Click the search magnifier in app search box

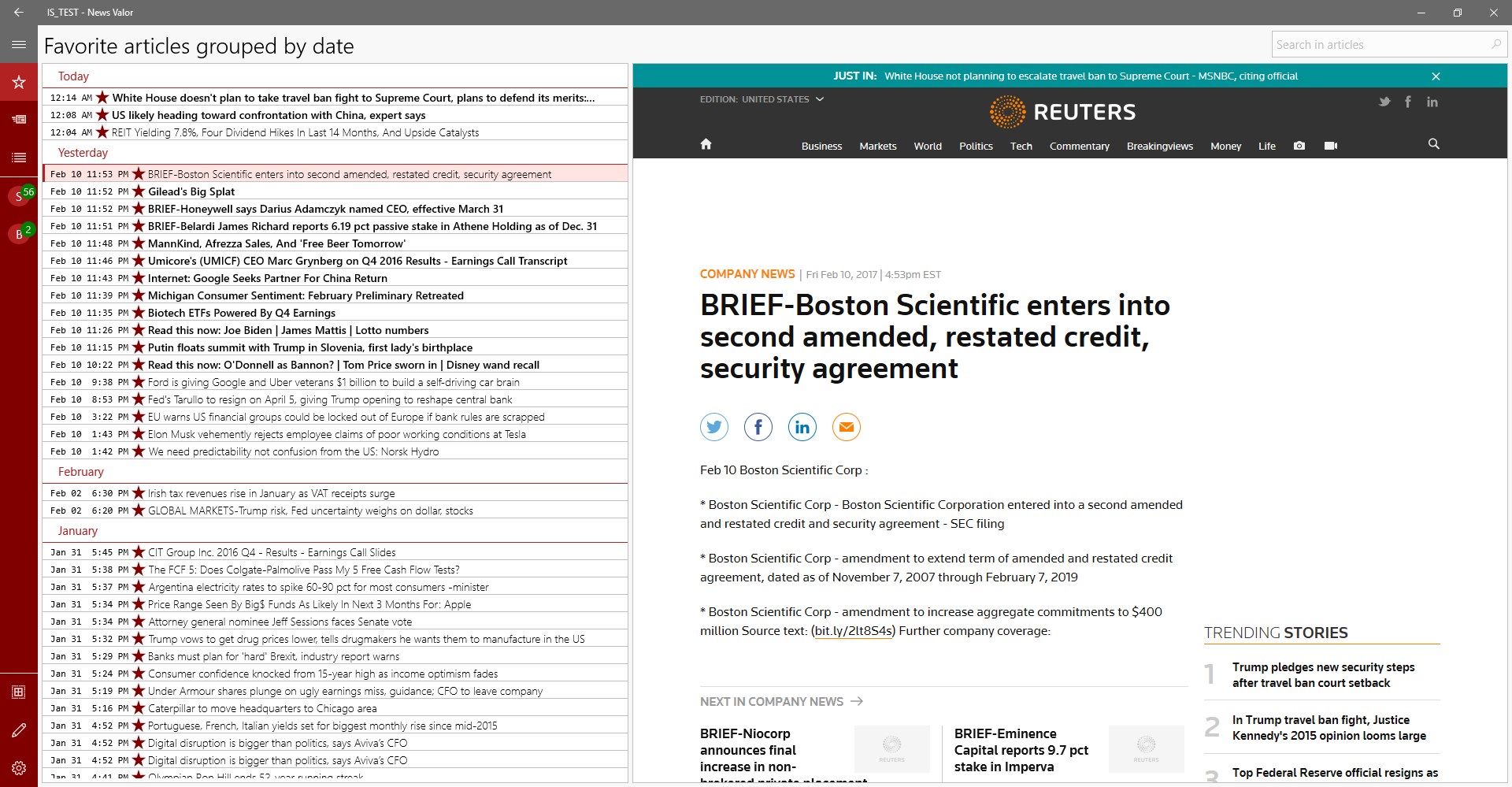pyautogui.click(x=1495, y=45)
